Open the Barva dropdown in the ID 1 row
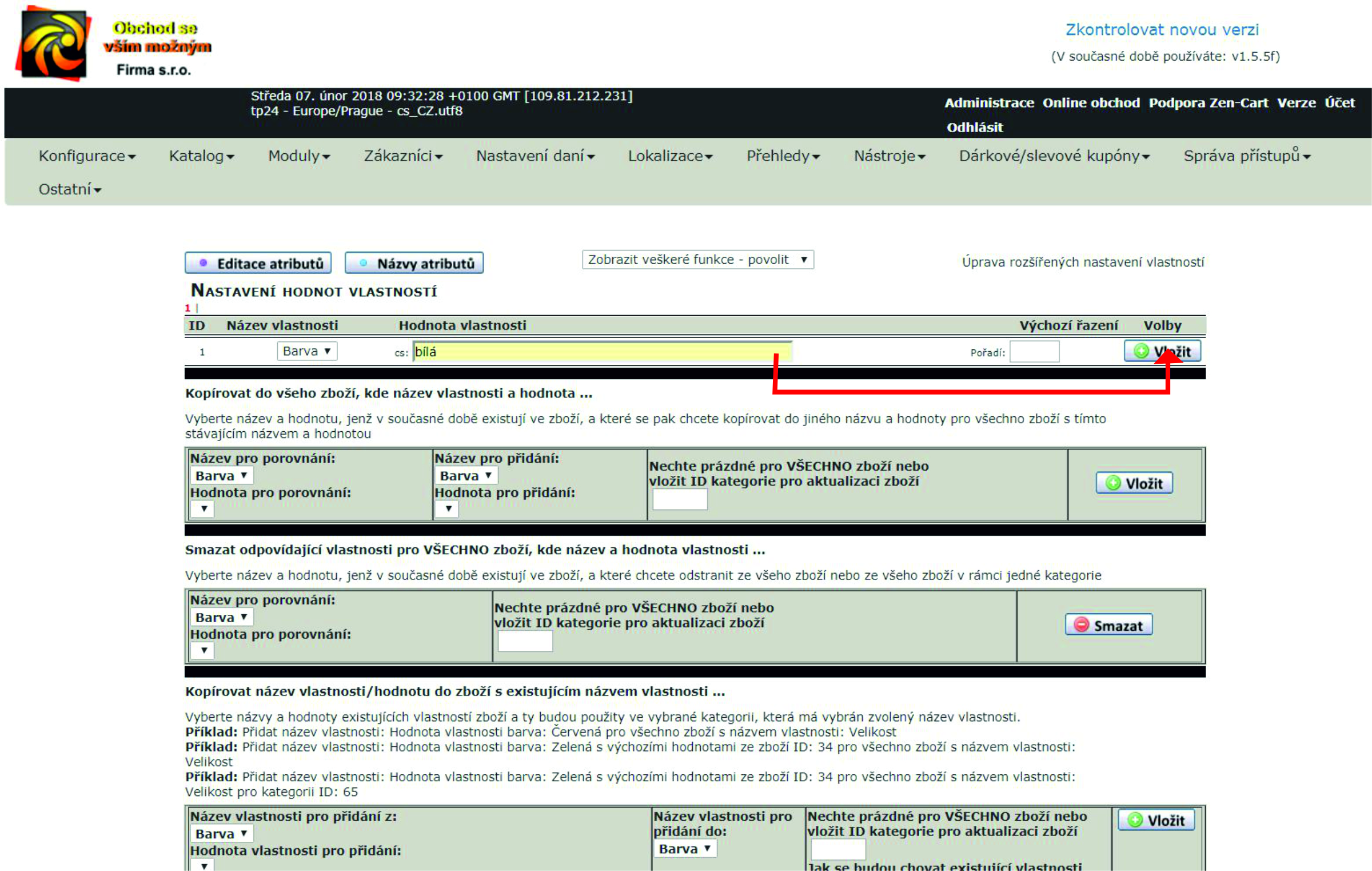The width and height of the screenshot is (1372, 871). (307, 351)
